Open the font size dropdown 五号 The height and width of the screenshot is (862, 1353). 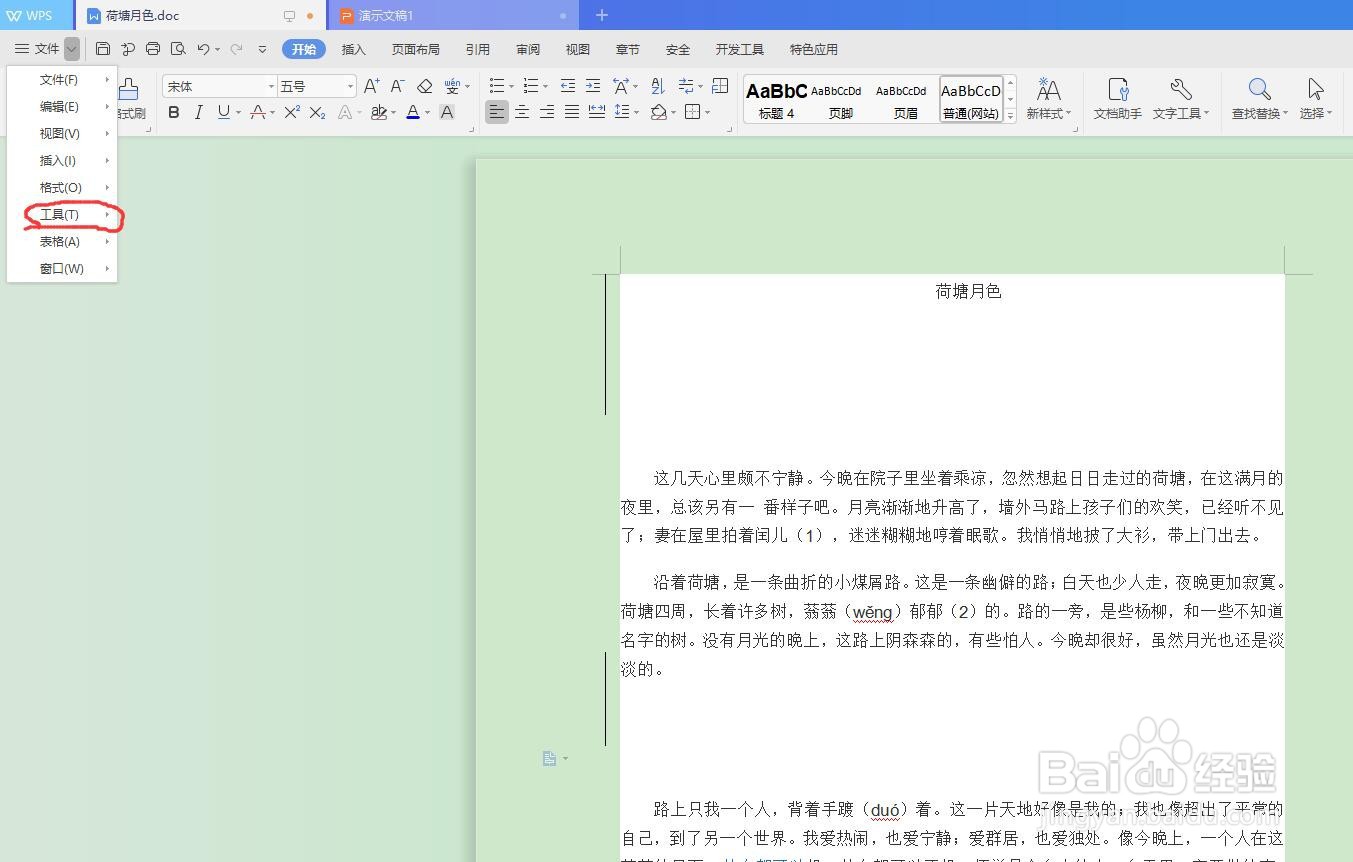coord(350,86)
